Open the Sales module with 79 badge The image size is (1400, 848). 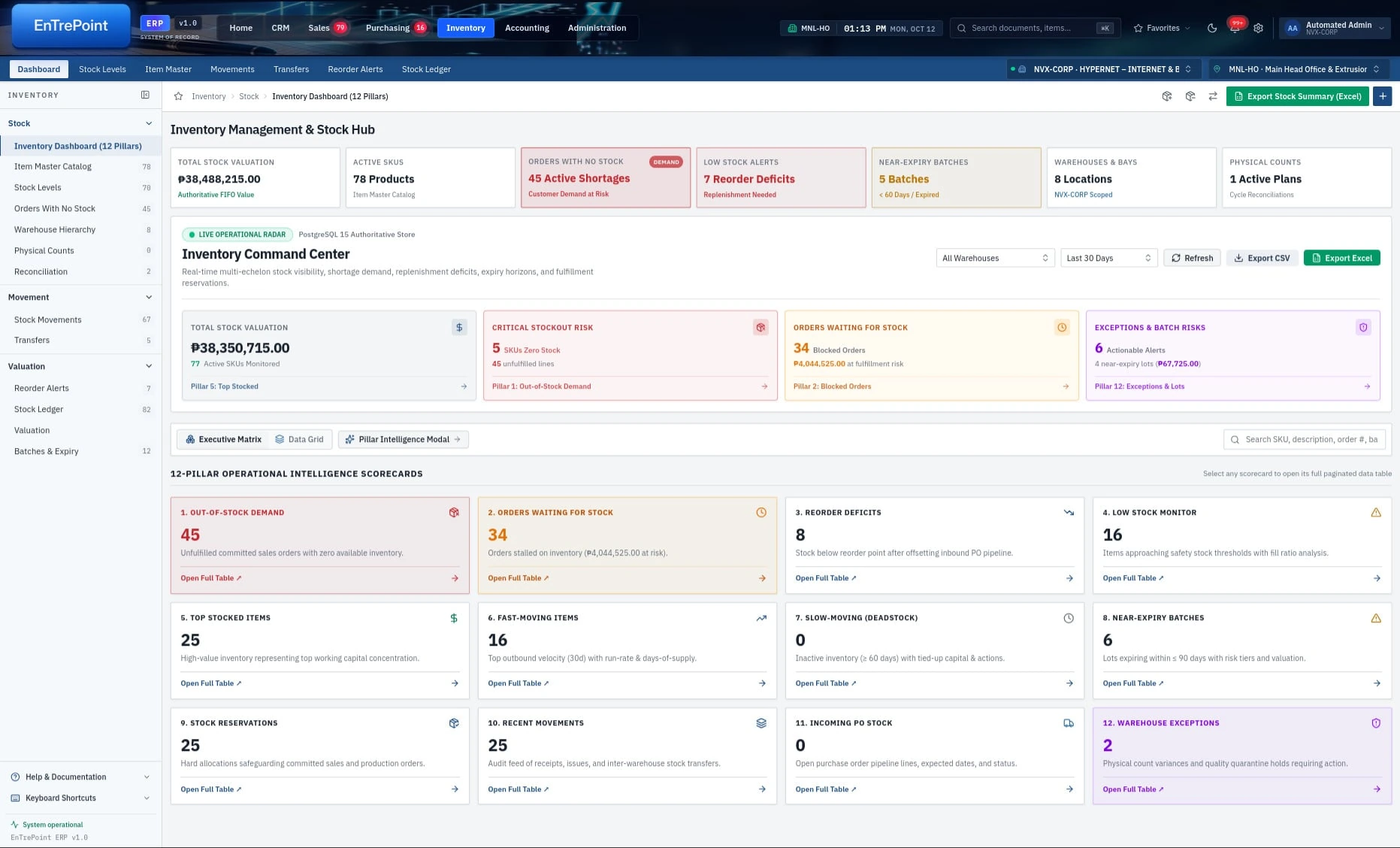(327, 28)
